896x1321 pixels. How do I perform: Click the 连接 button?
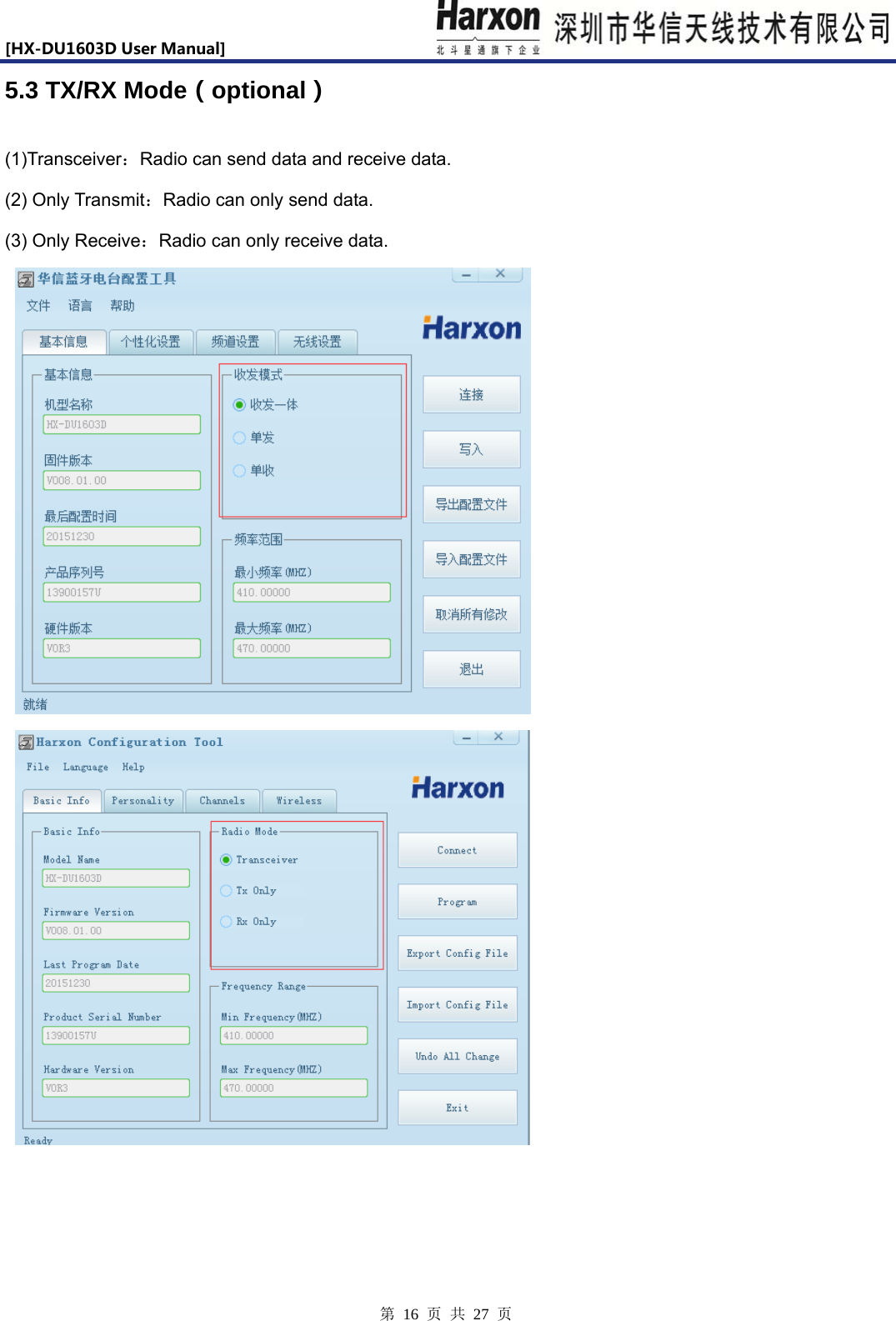pyautogui.click(x=472, y=394)
